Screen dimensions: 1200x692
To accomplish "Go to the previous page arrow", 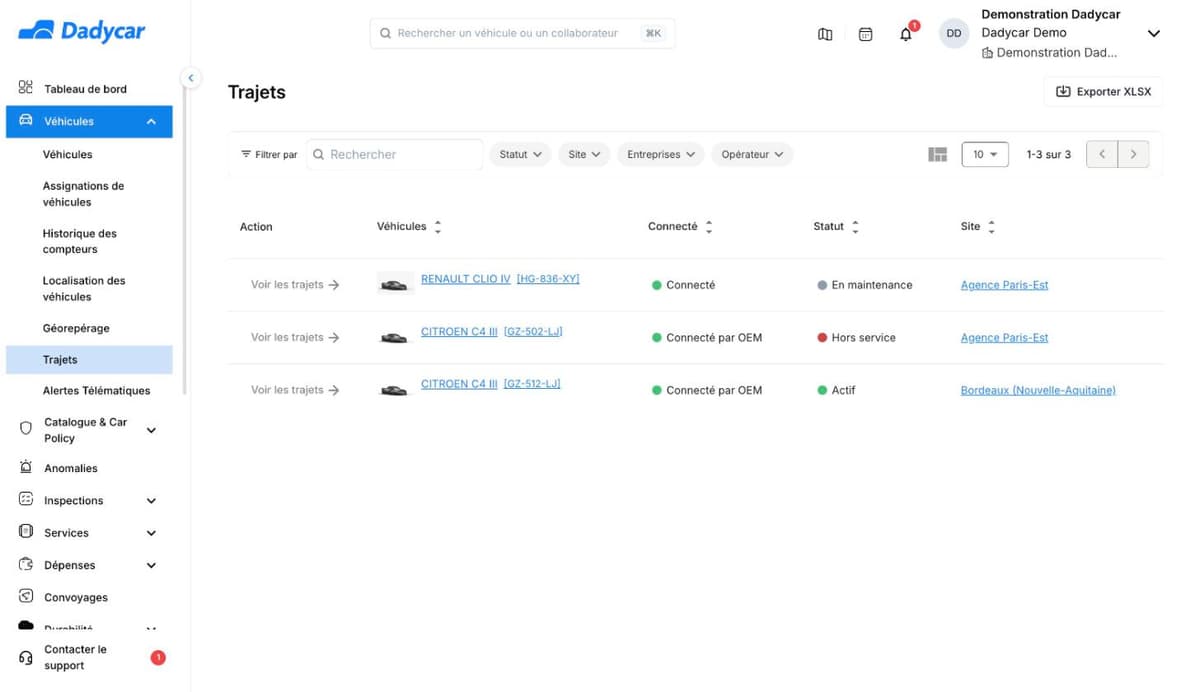I will pyautogui.click(x=1102, y=154).
